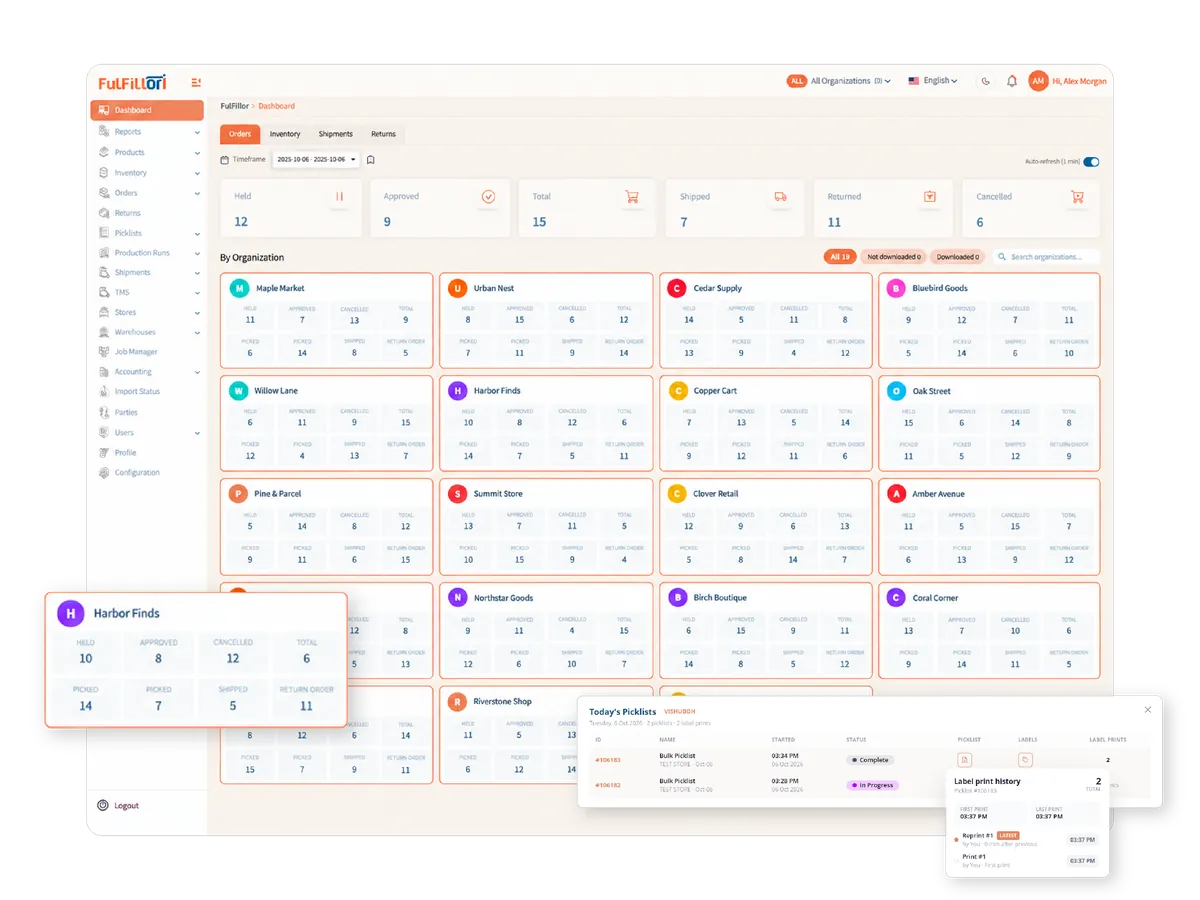Click the cart icon on Cancelled card
1200x900 pixels.
pyautogui.click(x=1077, y=197)
